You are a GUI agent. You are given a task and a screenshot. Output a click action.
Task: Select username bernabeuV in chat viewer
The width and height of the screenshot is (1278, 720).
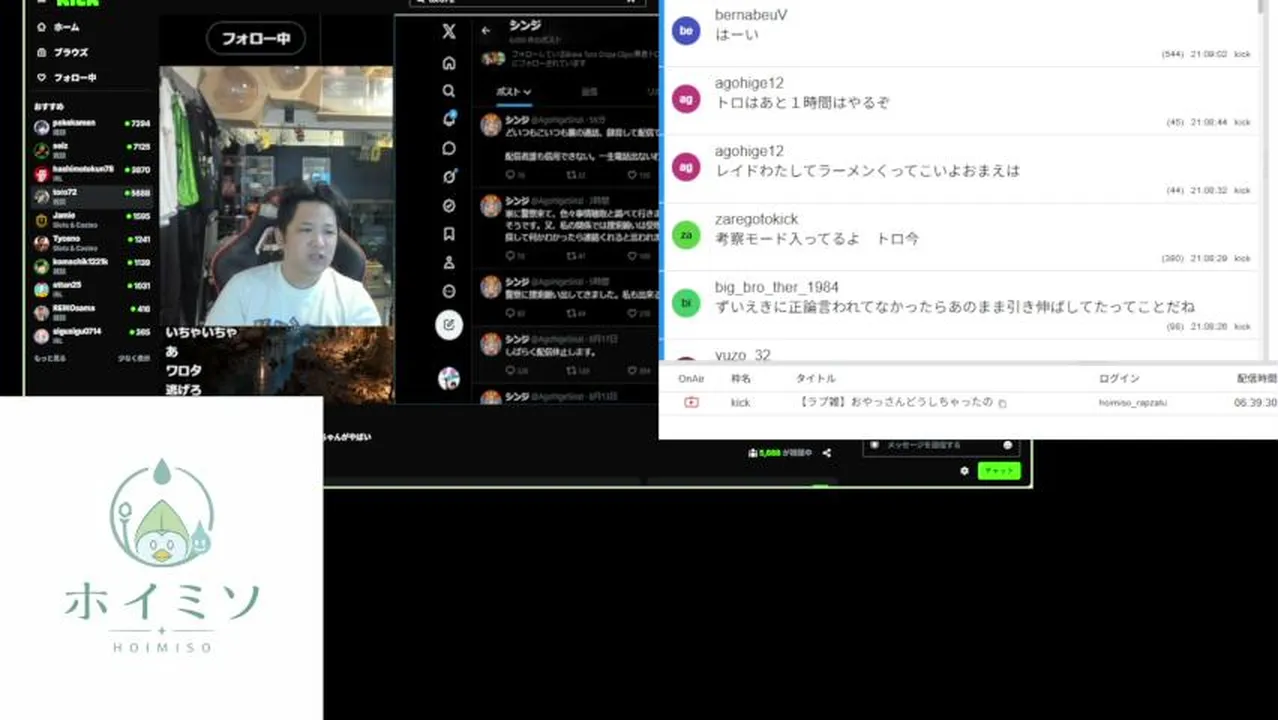click(x=751, y=15)
